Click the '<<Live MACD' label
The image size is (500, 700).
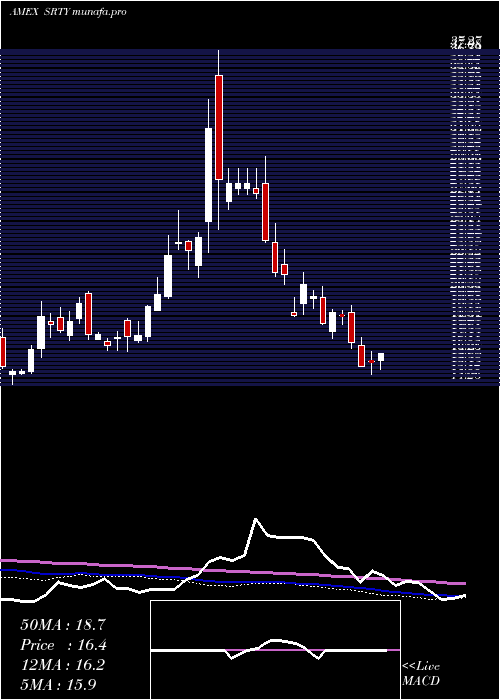tap(421, 673)
